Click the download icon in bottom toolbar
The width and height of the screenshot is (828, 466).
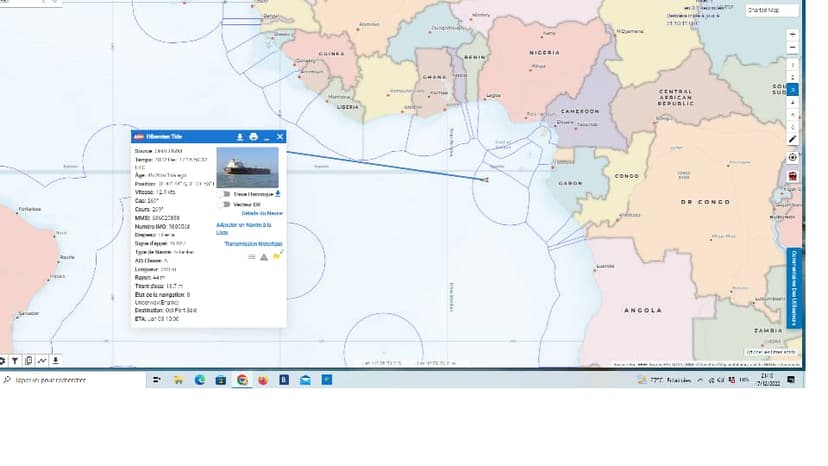point(55,361)
